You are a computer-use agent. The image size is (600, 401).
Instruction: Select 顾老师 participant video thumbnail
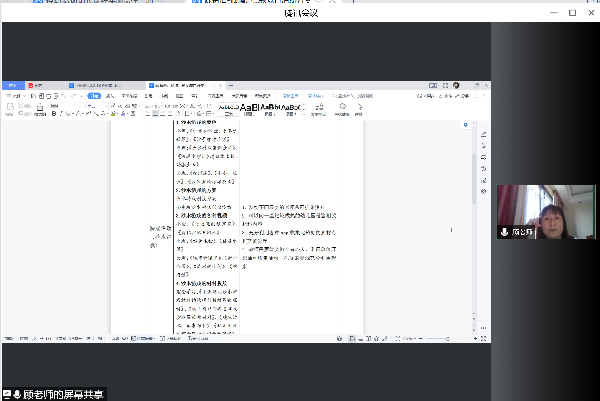pos(546,212)
